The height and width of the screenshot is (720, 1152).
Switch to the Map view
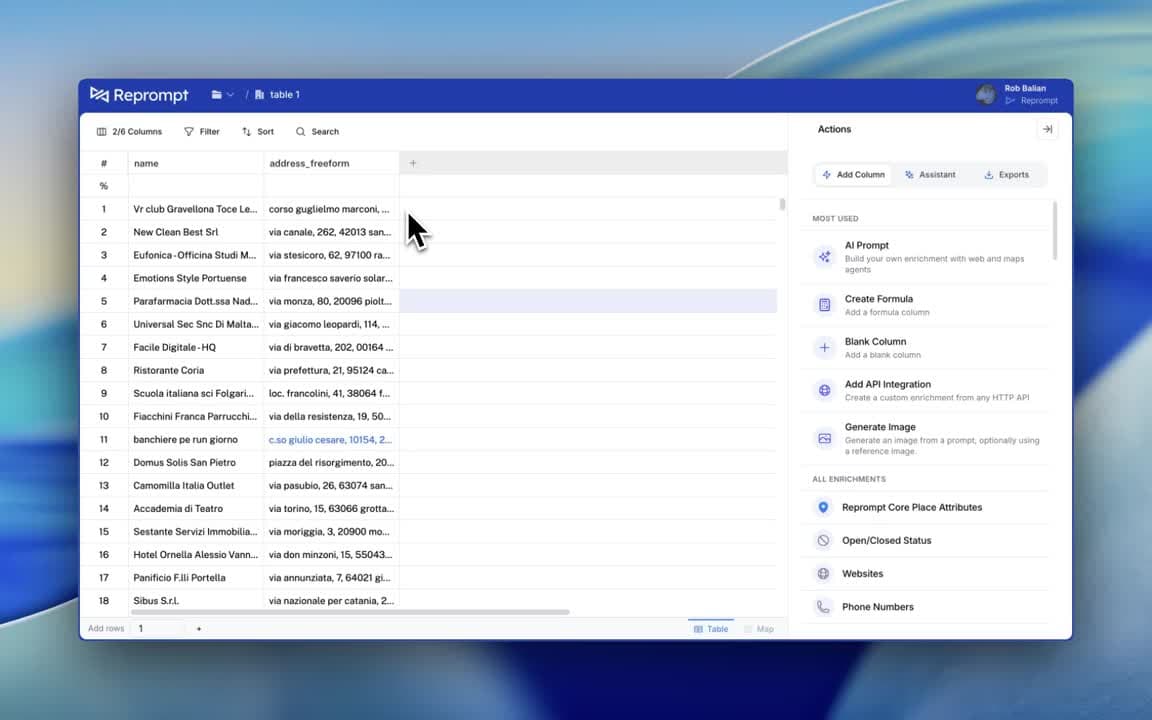click(758, 629)
